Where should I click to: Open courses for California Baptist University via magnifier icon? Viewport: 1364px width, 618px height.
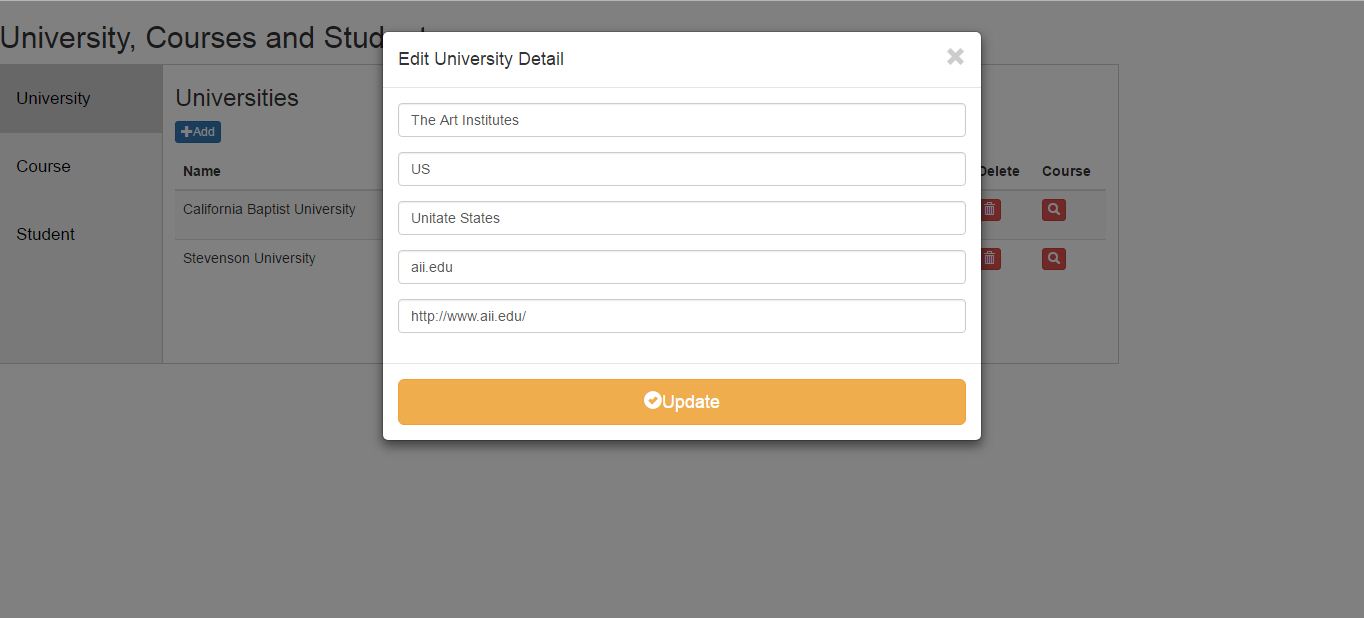pos(1053,209)
